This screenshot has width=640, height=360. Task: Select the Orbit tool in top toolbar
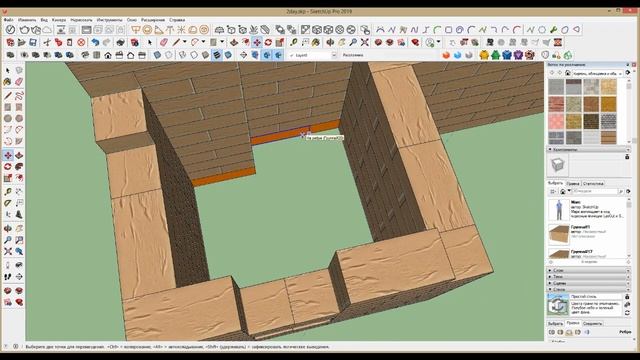click(x=330, y=42)
